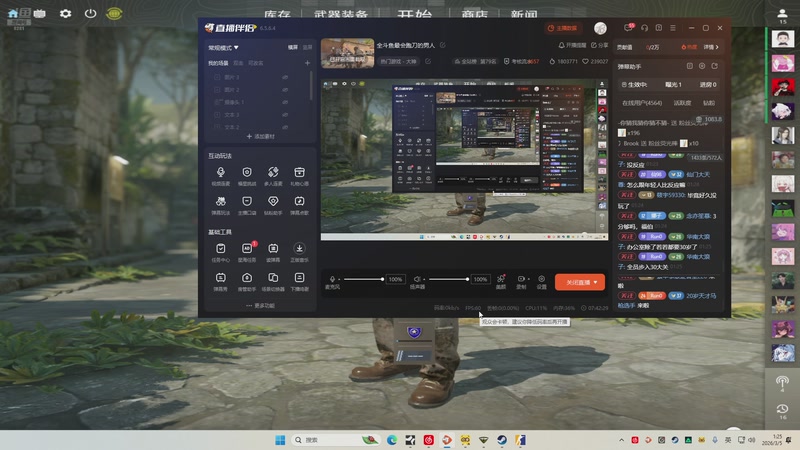This screenshot has width=800, height=450.
Task: Open the 设置 settings icon in bottom bar
Action: [541, 279]
